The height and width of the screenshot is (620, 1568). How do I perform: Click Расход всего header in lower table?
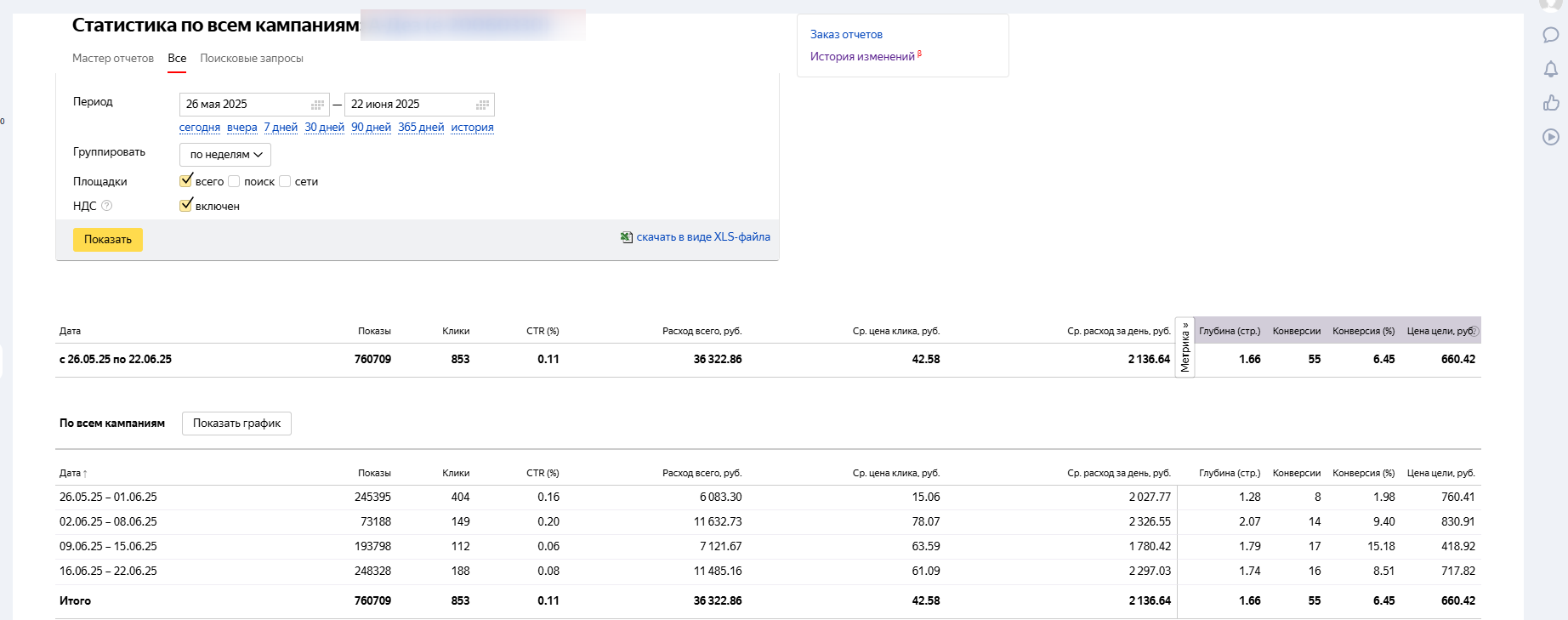[x=702, y=473]
